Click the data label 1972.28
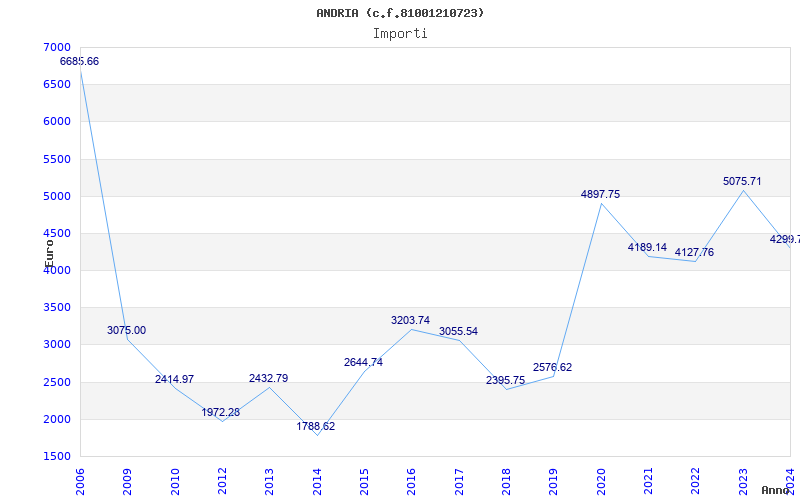The height and width of the screenshot is (500, 800). pos(220,412)
